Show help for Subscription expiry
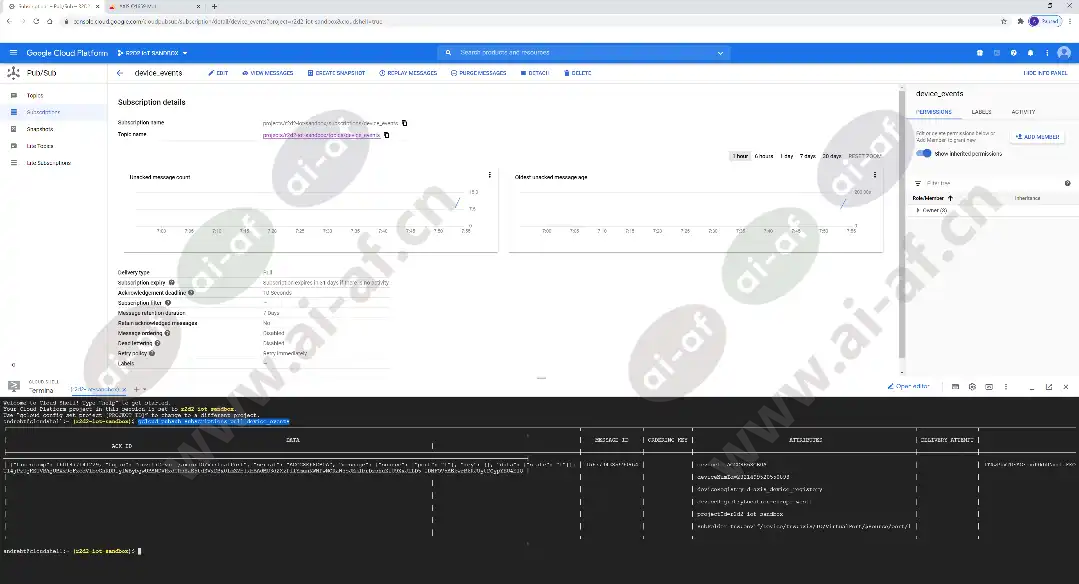Viewport: 1079px width, 584px height. 172,283
